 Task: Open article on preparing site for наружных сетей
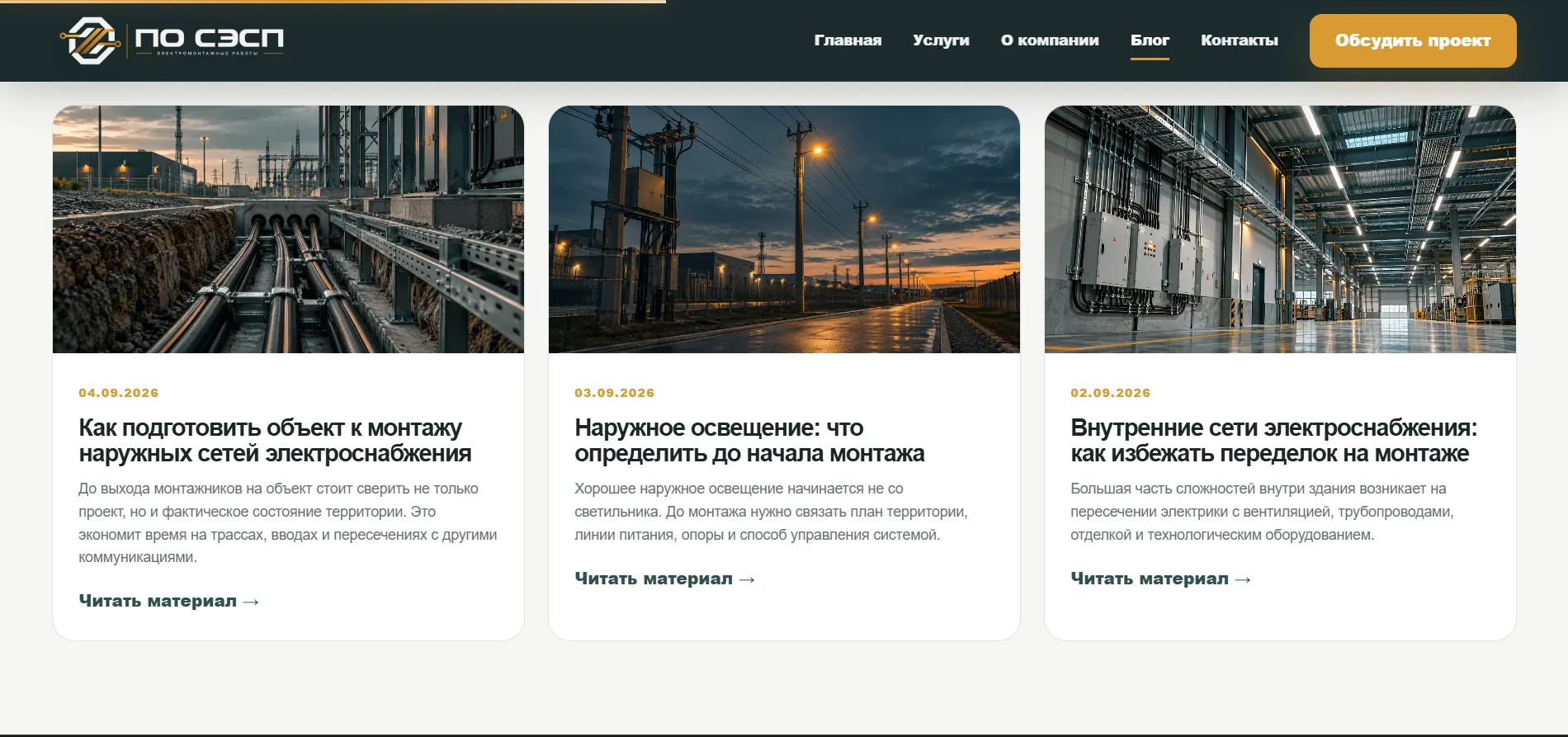pos(276,441)
